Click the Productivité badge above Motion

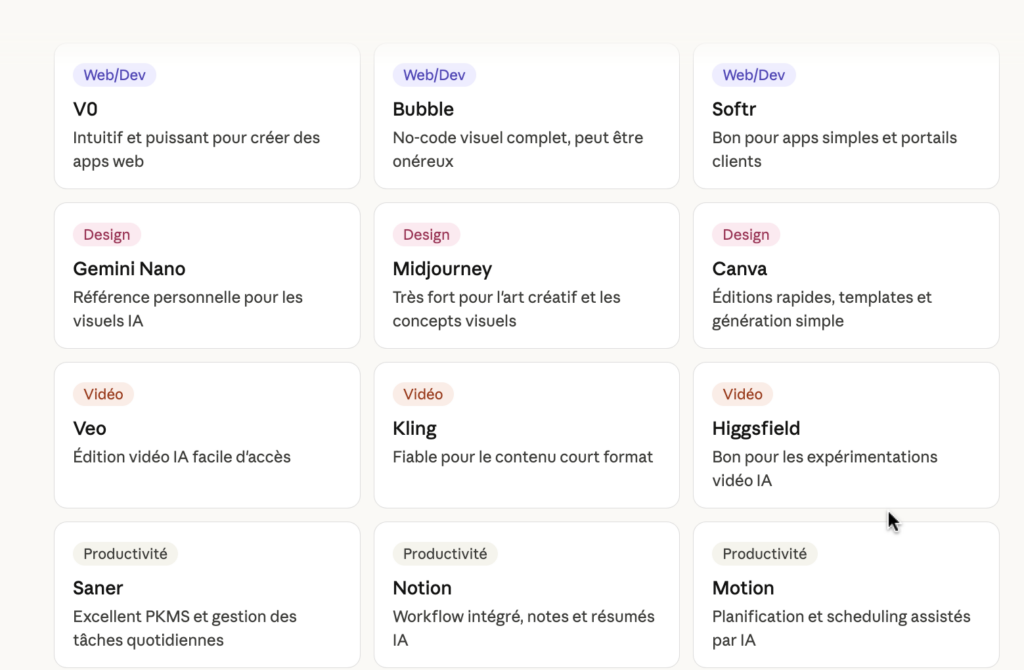[x=765, y=553]
